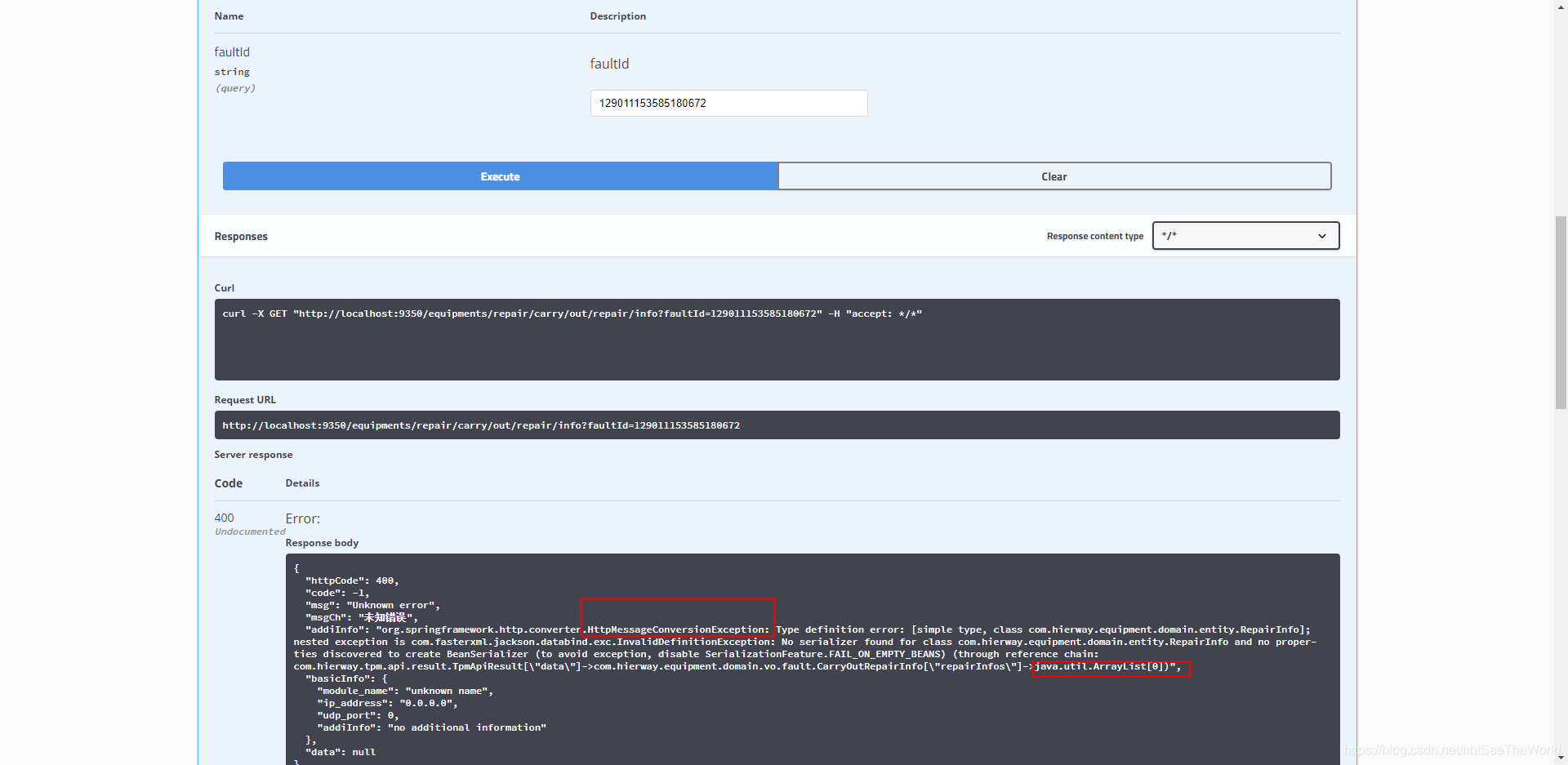The width and height of the screenshot is (1568, 765).
Task: Click the "httpCode": 400 line
Action: [x=352, y=580]
